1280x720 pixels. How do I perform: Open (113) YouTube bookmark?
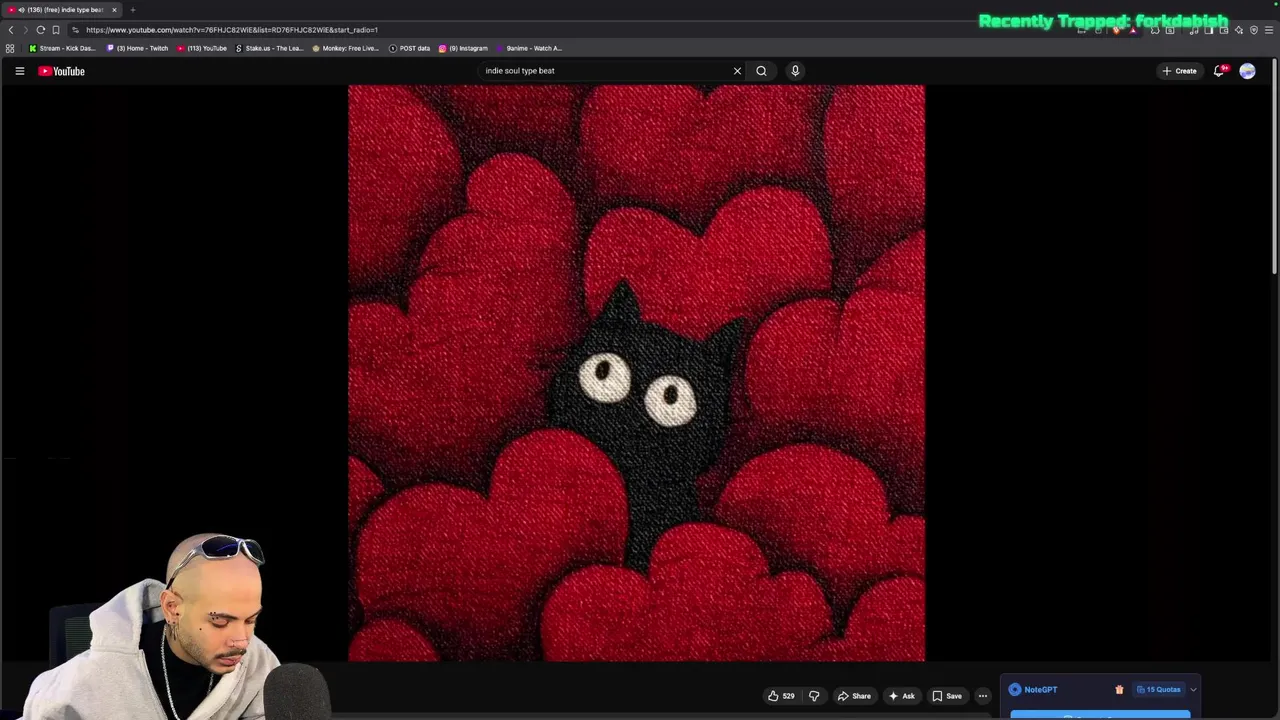pos(202,48)
